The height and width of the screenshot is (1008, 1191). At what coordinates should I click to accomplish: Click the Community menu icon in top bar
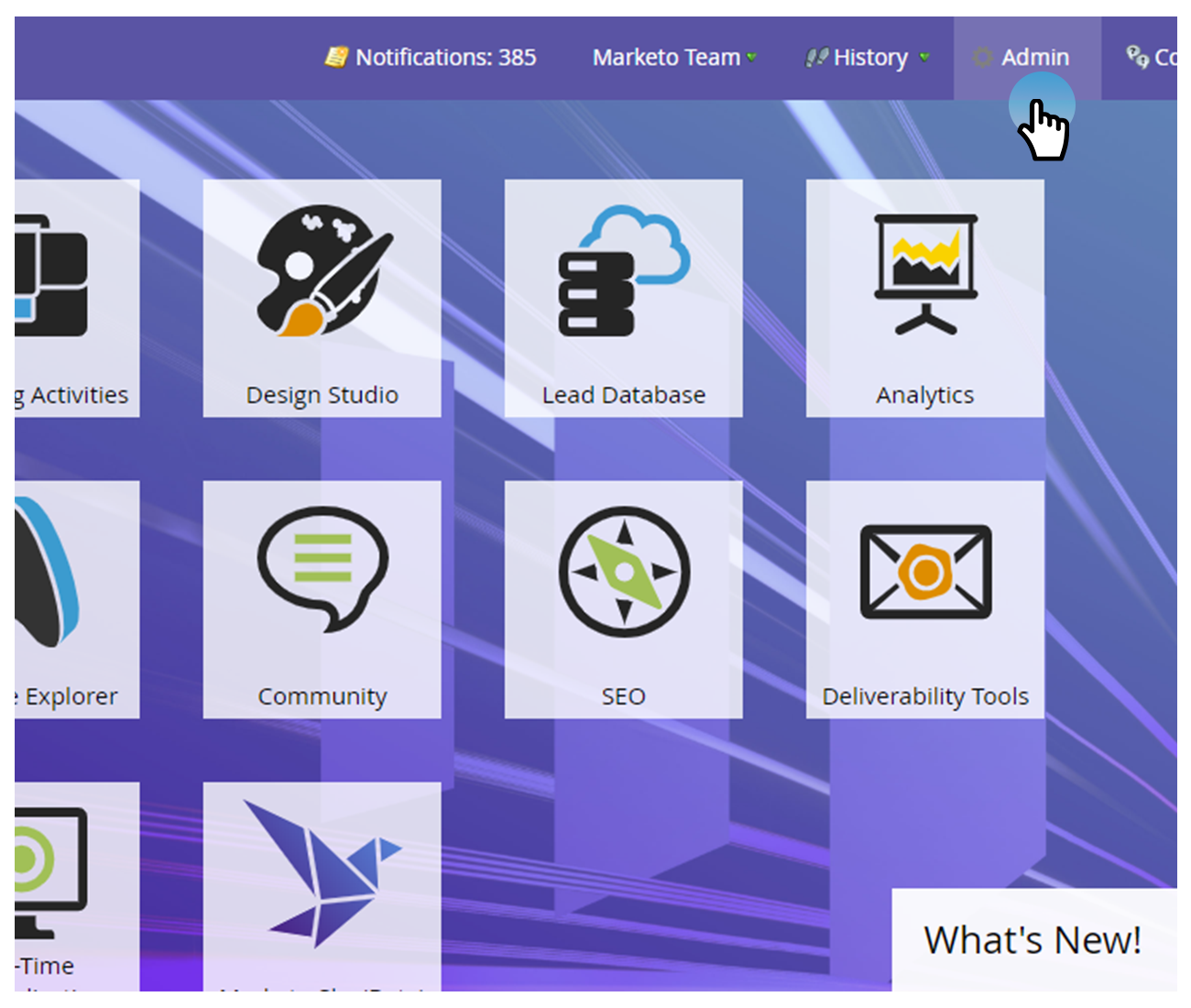point(1137,58)
